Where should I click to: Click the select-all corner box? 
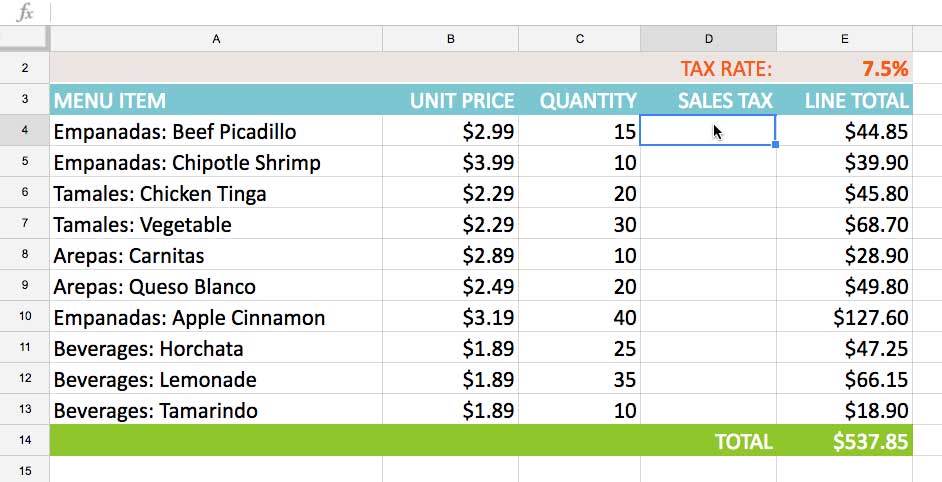(x=24, y=39)
